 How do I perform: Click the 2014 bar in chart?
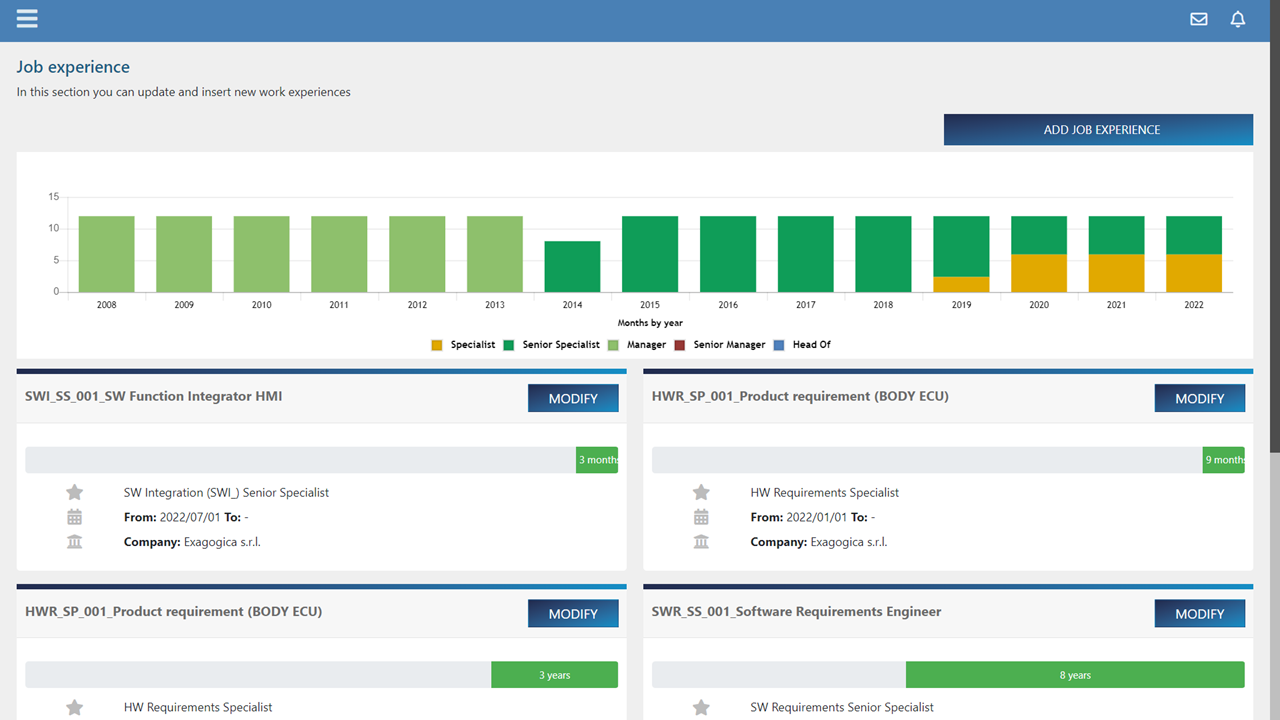[572, 266]
